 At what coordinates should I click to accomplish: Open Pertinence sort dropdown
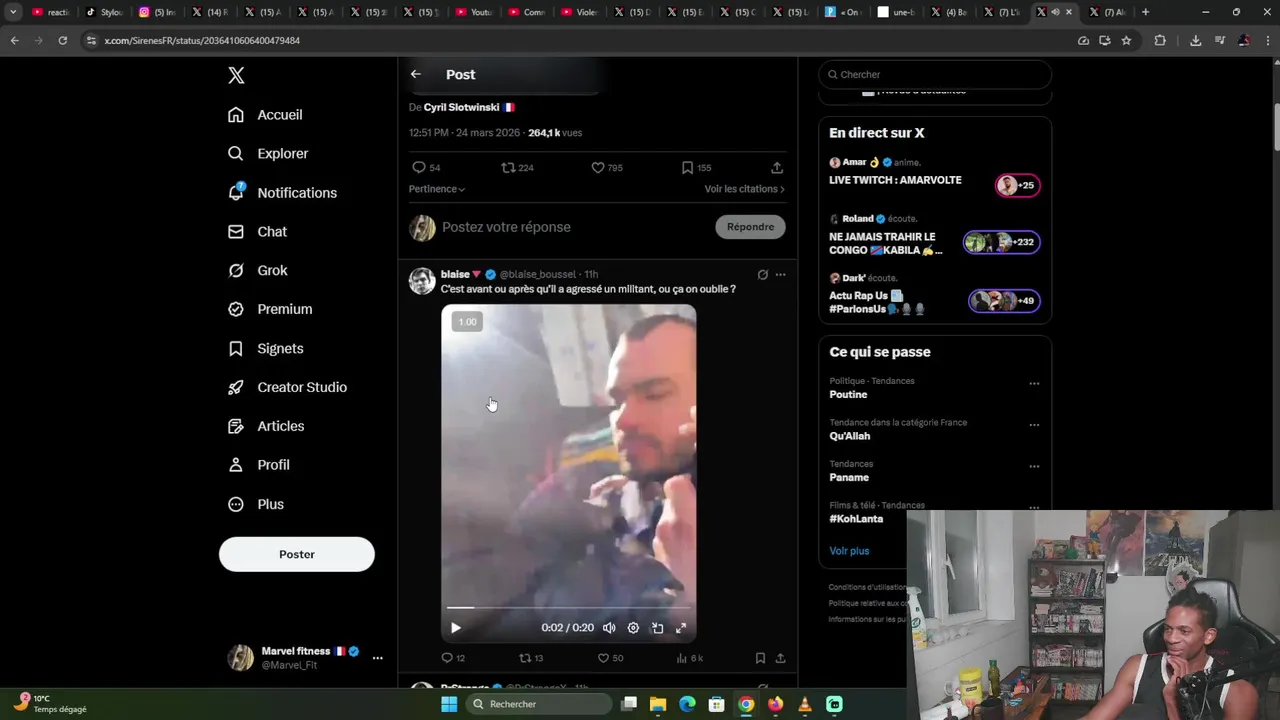(437, 189)
